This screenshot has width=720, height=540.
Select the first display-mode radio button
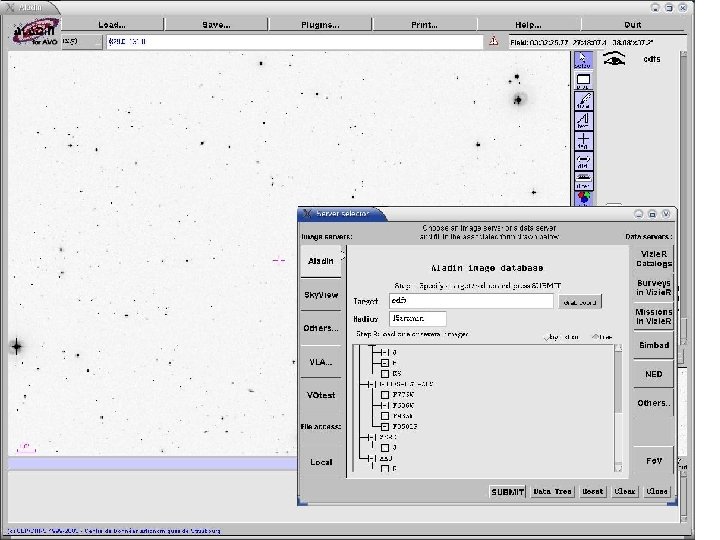click(x=547, y=338)
